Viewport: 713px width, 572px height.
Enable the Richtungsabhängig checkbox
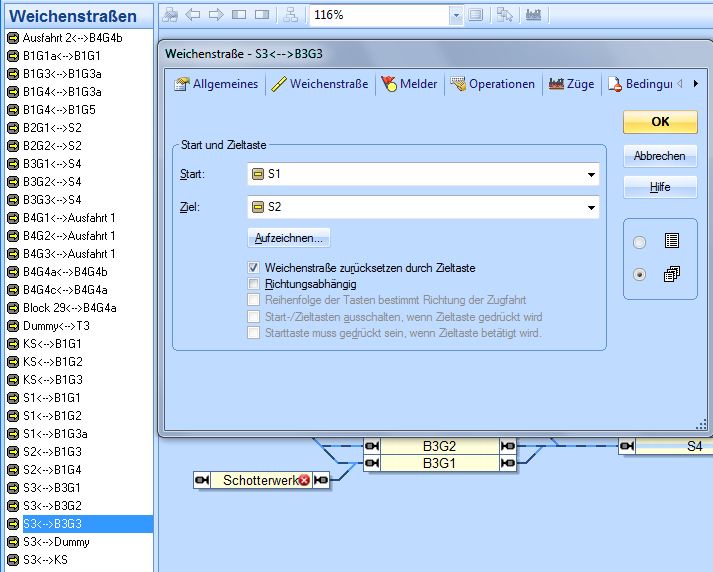tap(254, 284)
